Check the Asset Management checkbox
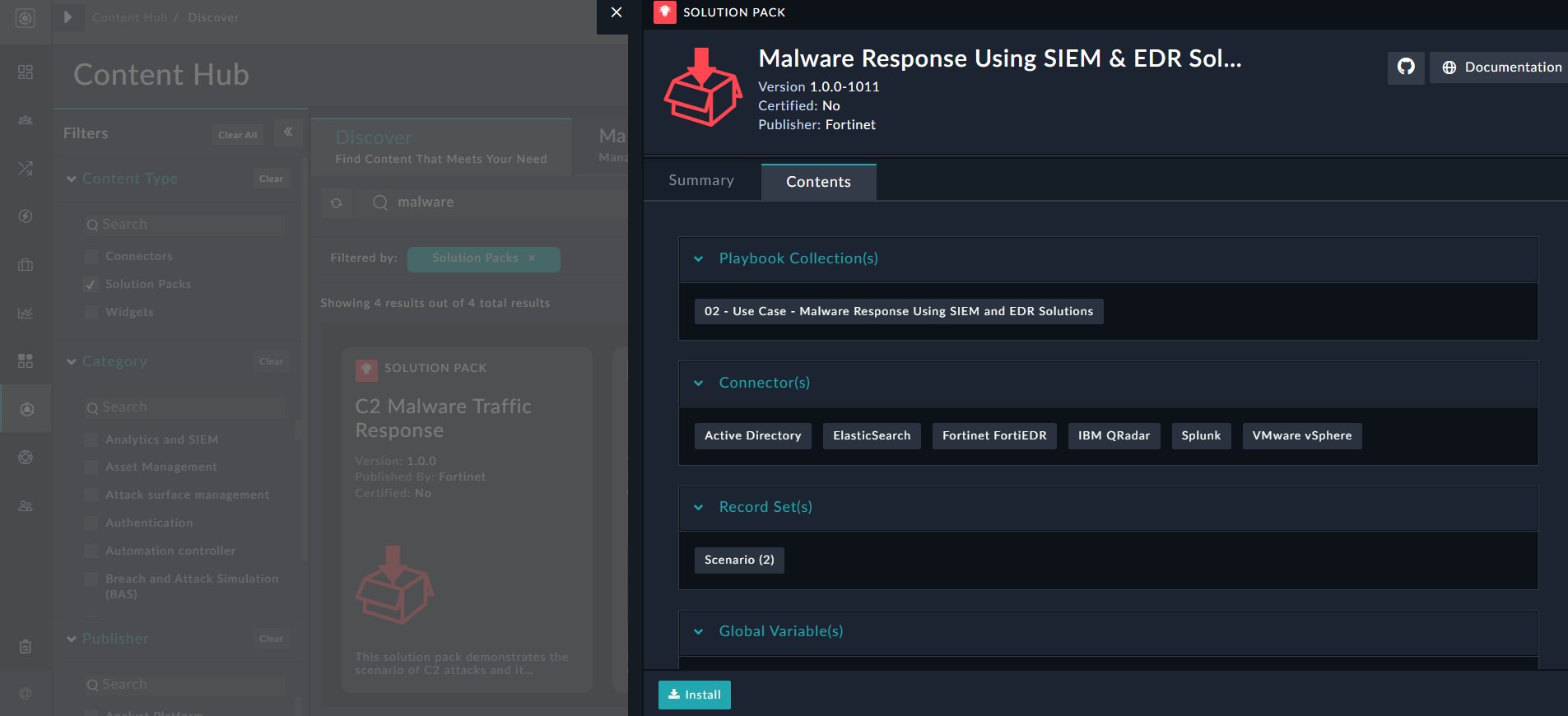The height and width of the screenshot is (716, 1568). (x=91, y=467)
